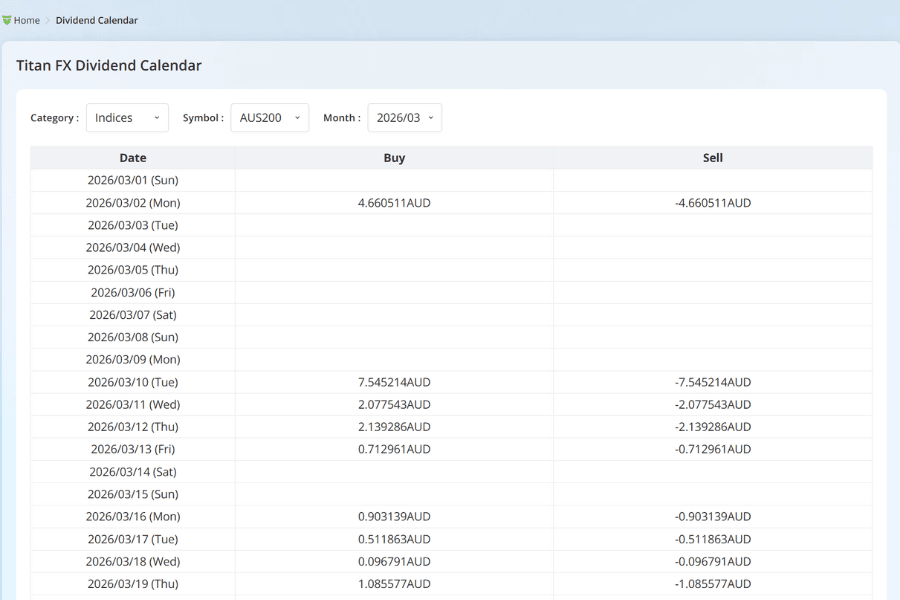This screenshot has width=900, height=600.
Task: Select the 2026/03/17 (Tue) date cell
Action: 133,539
